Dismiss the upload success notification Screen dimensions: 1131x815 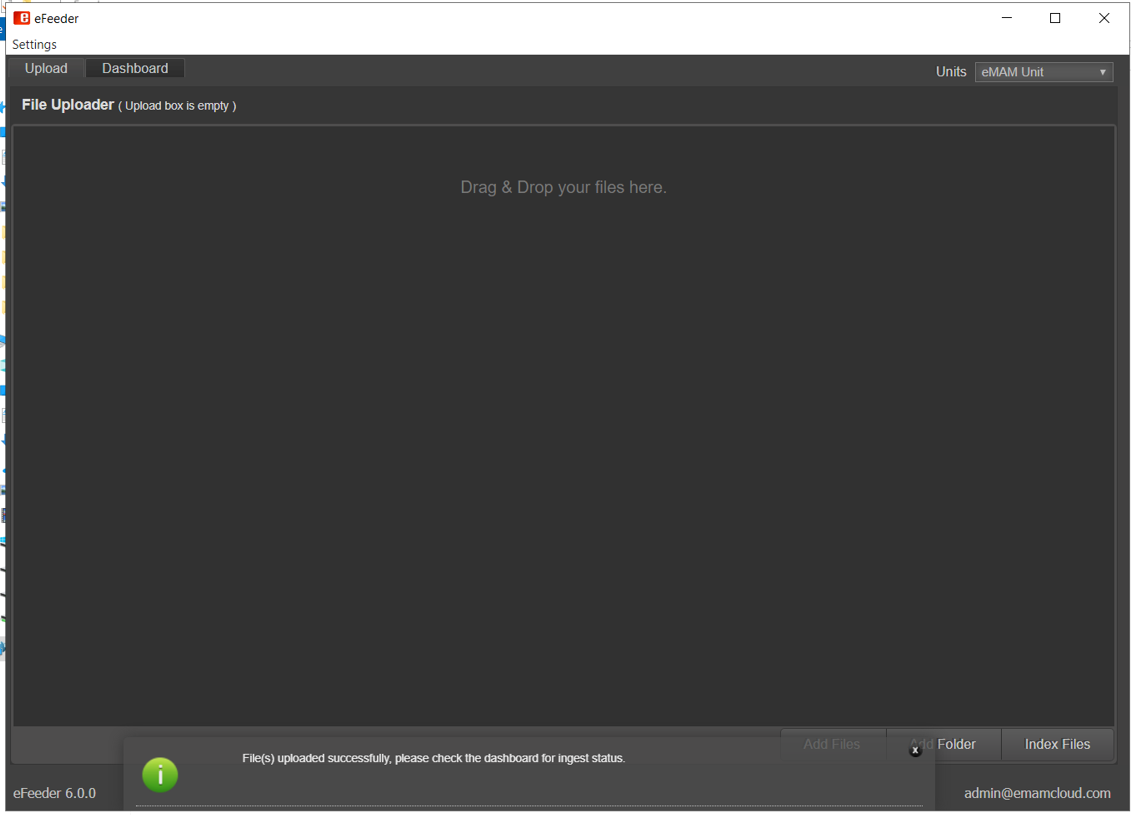coord(915,750)
